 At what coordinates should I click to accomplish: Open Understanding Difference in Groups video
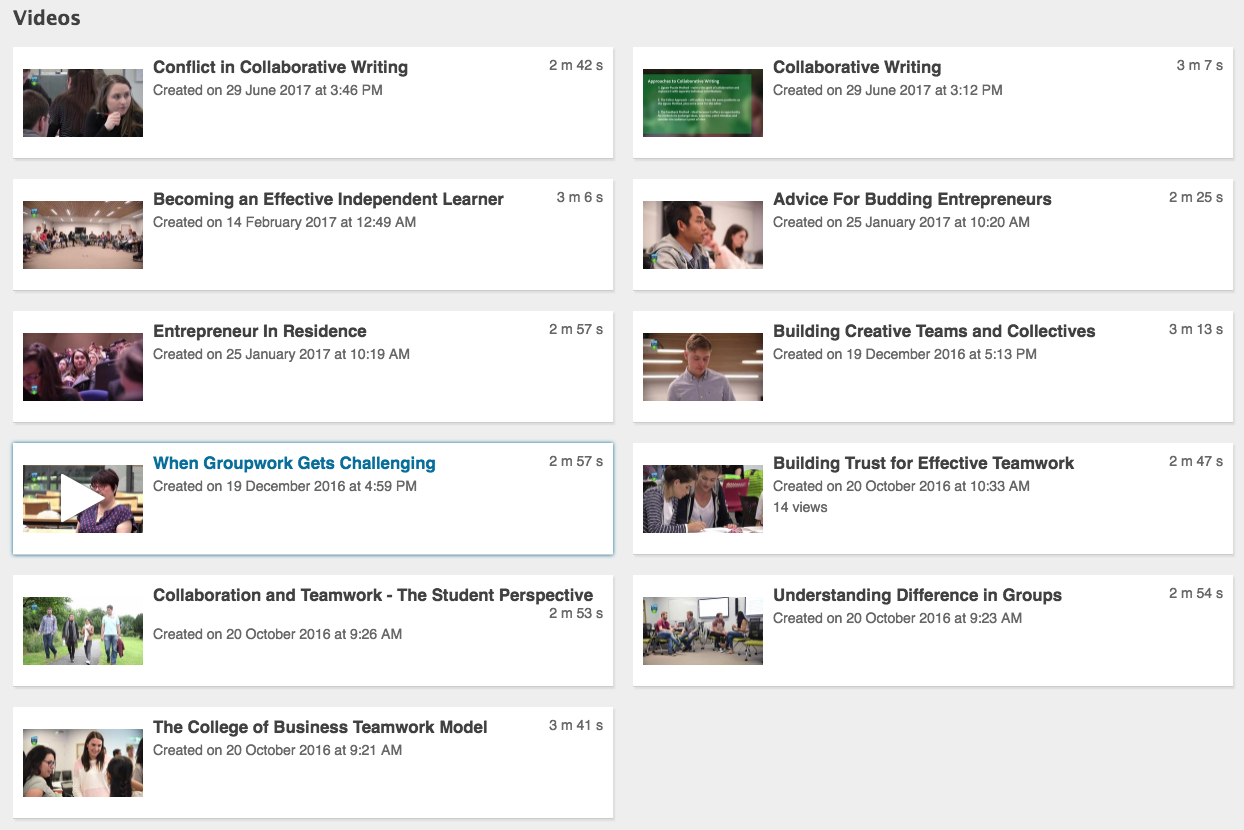pyautogui.click(x=917, y=595)
